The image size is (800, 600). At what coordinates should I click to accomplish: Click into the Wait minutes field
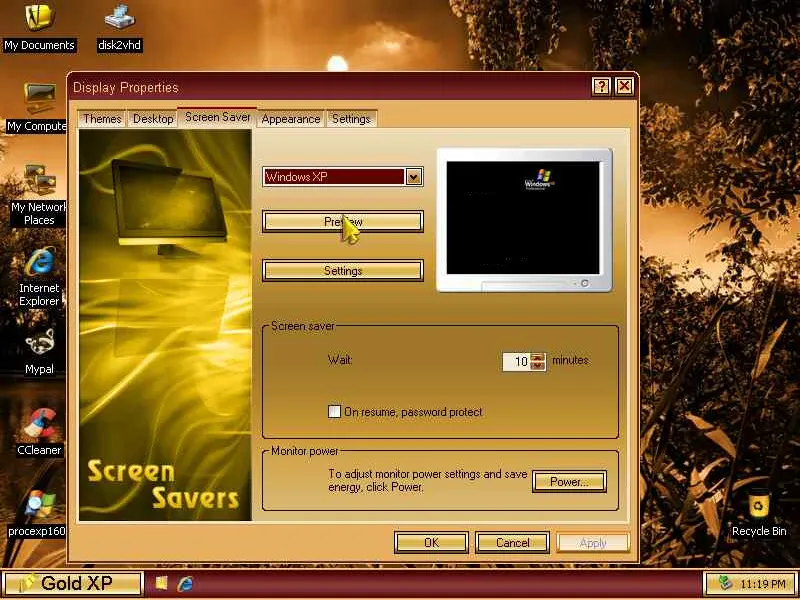516,362
